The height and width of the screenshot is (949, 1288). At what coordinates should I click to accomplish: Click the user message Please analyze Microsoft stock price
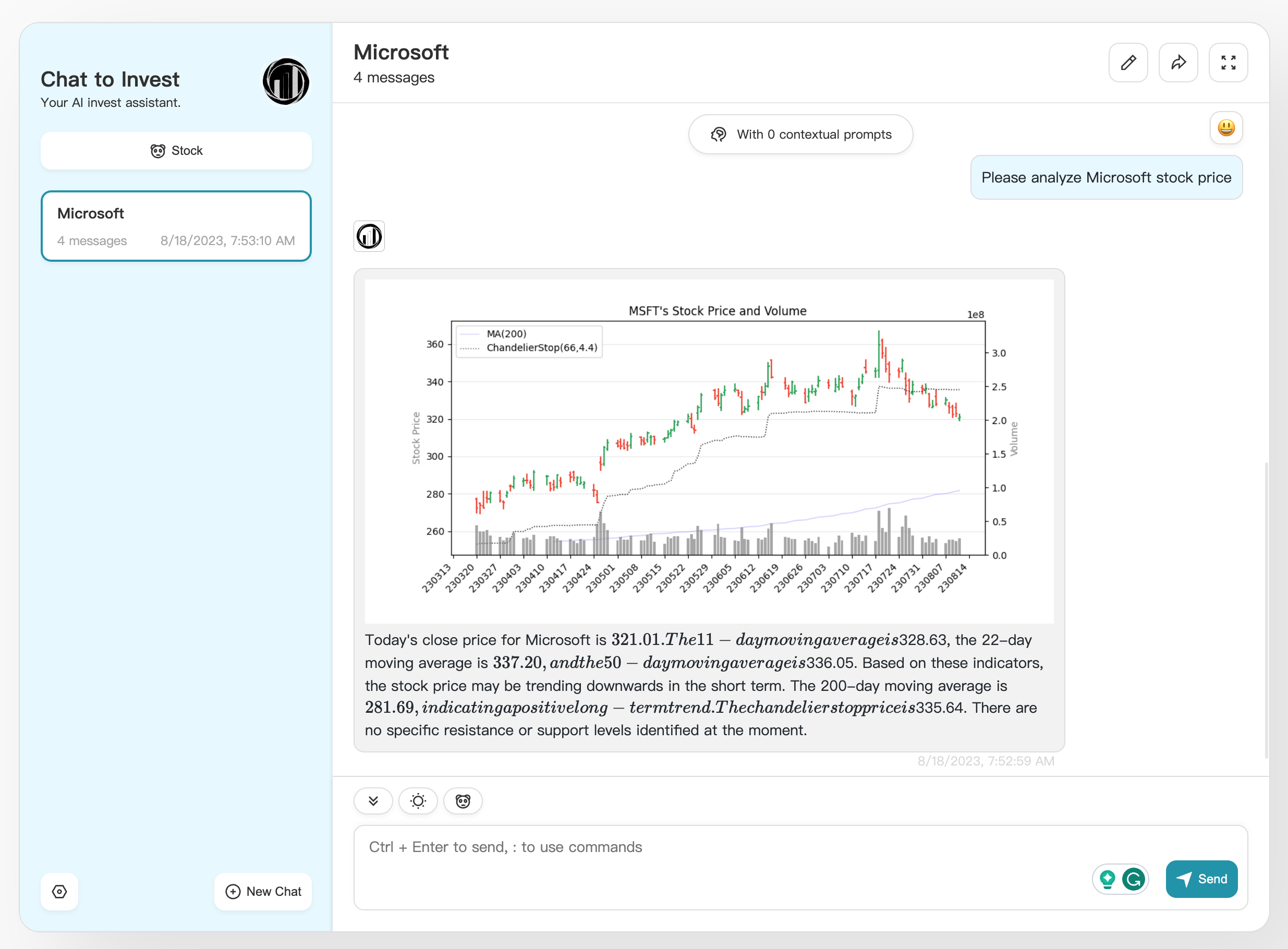[x=1106, y=177]
